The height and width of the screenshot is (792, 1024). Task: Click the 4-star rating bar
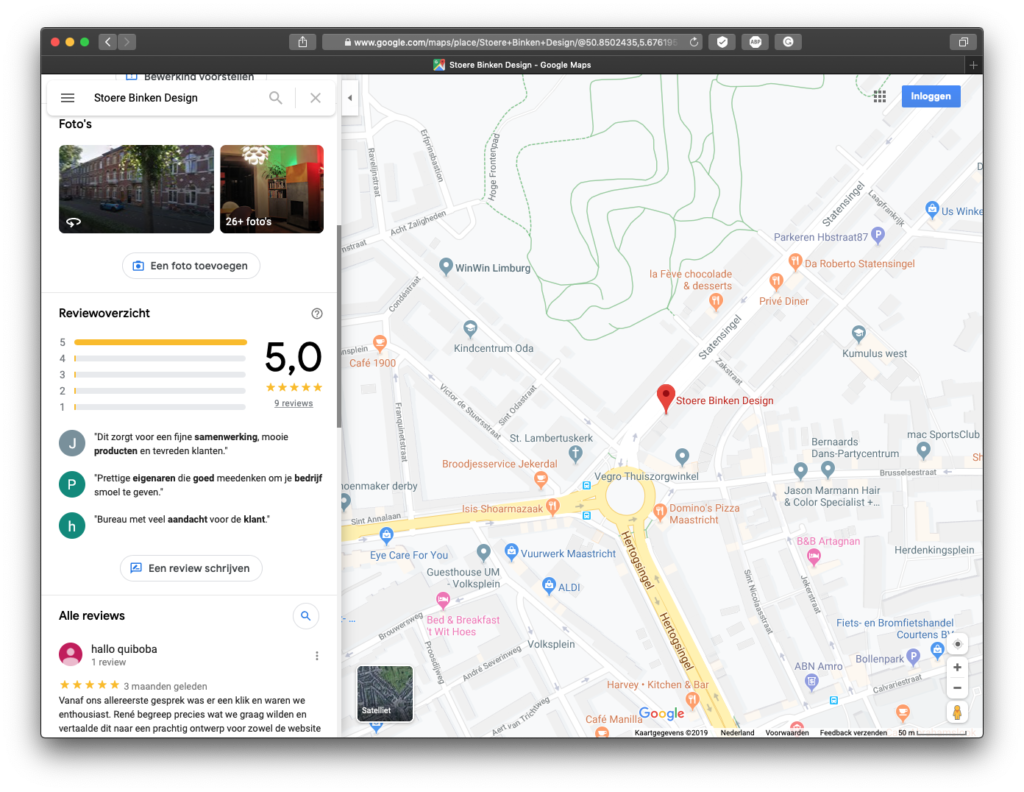pos(160,358)
